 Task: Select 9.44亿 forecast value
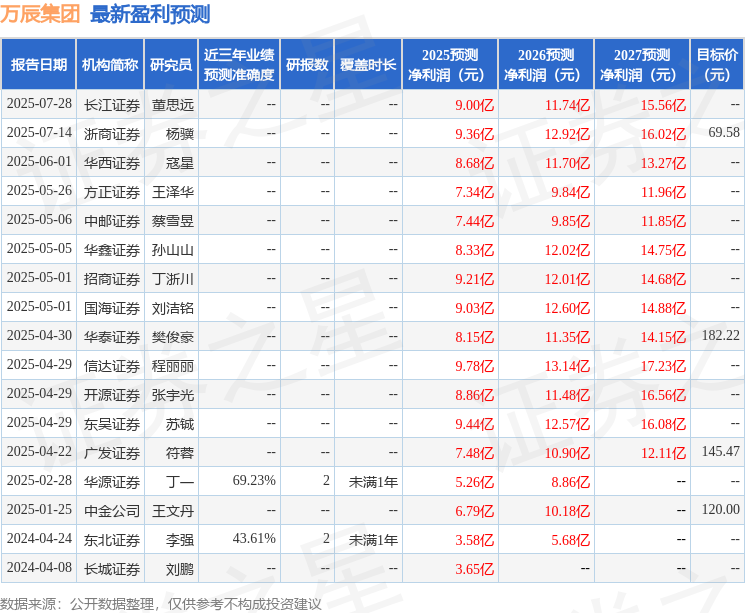474,424
